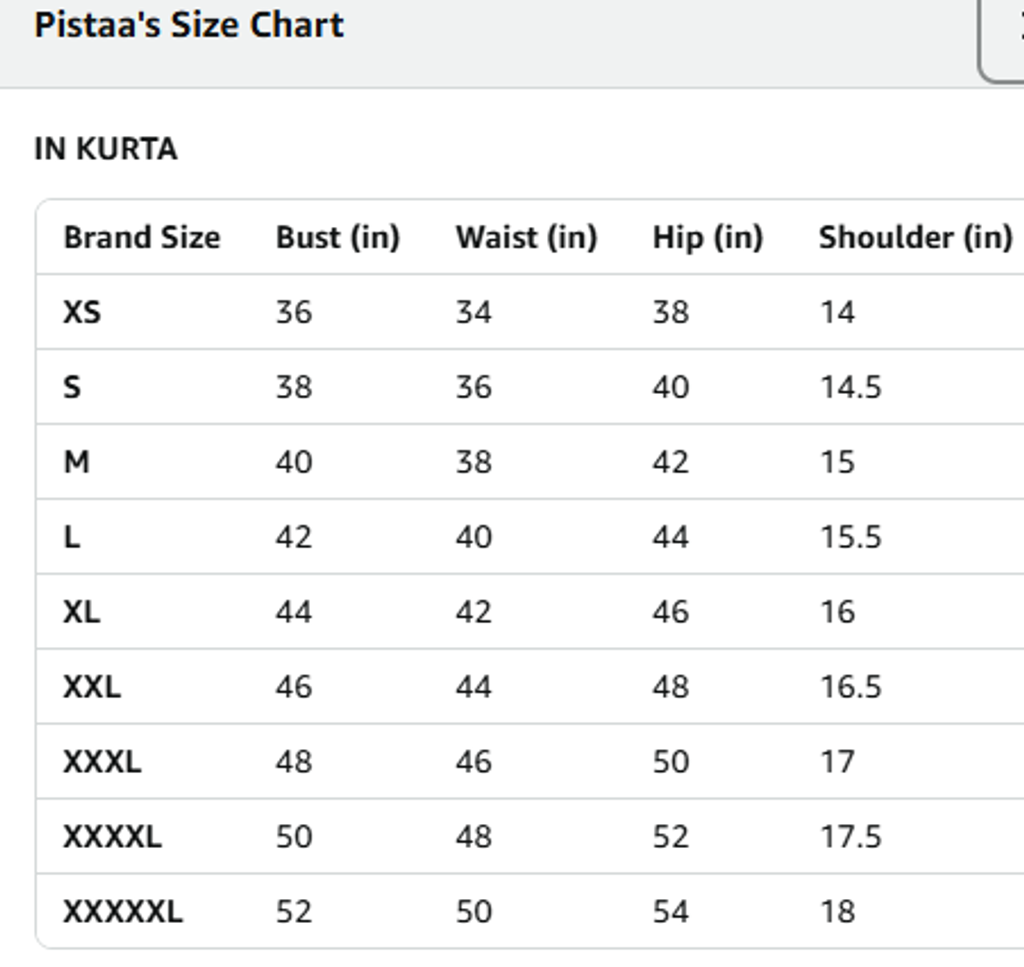
Task: Select the M brand size row label
Action: pos(76,462)
